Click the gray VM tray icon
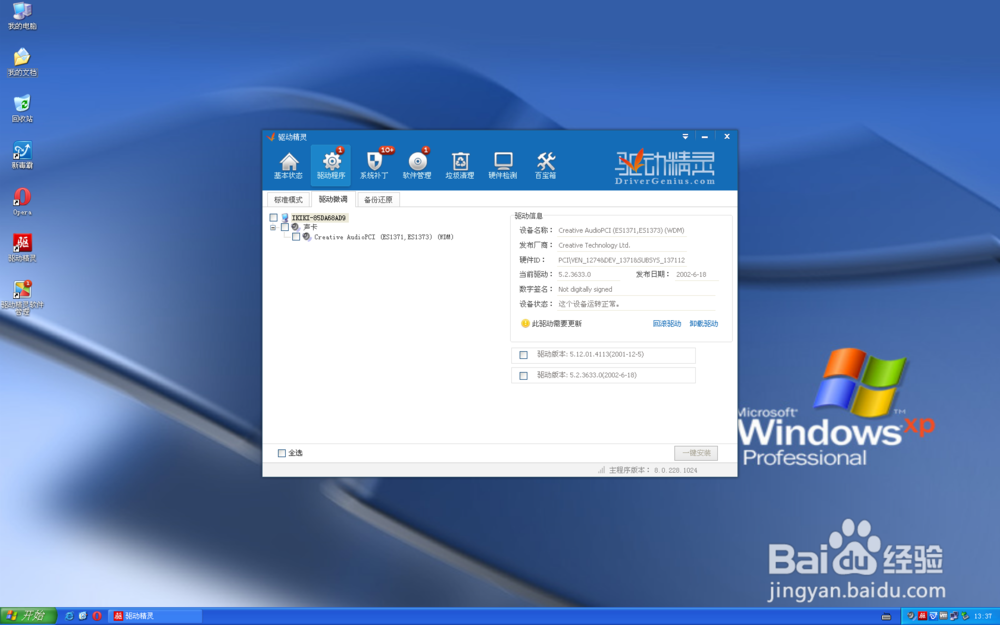The height and width of the screenshot is (625, 1000). coord(943,615)
